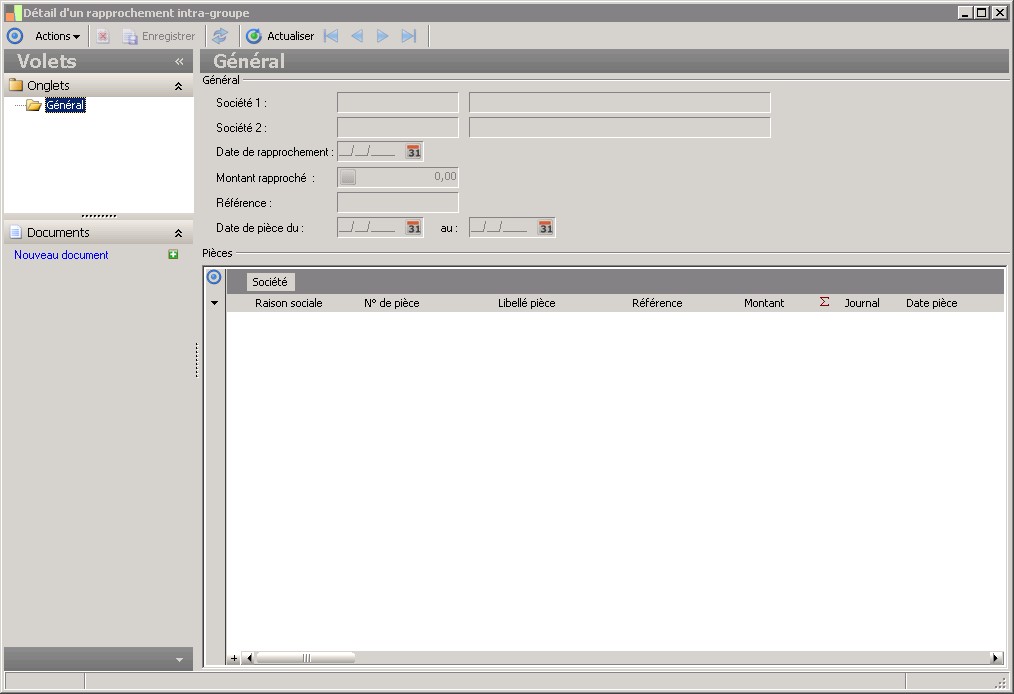Click the dotted Volets side splitter handle
Image resolution: width=1014 pixels, height=694 pixels.
coord(197,360)
